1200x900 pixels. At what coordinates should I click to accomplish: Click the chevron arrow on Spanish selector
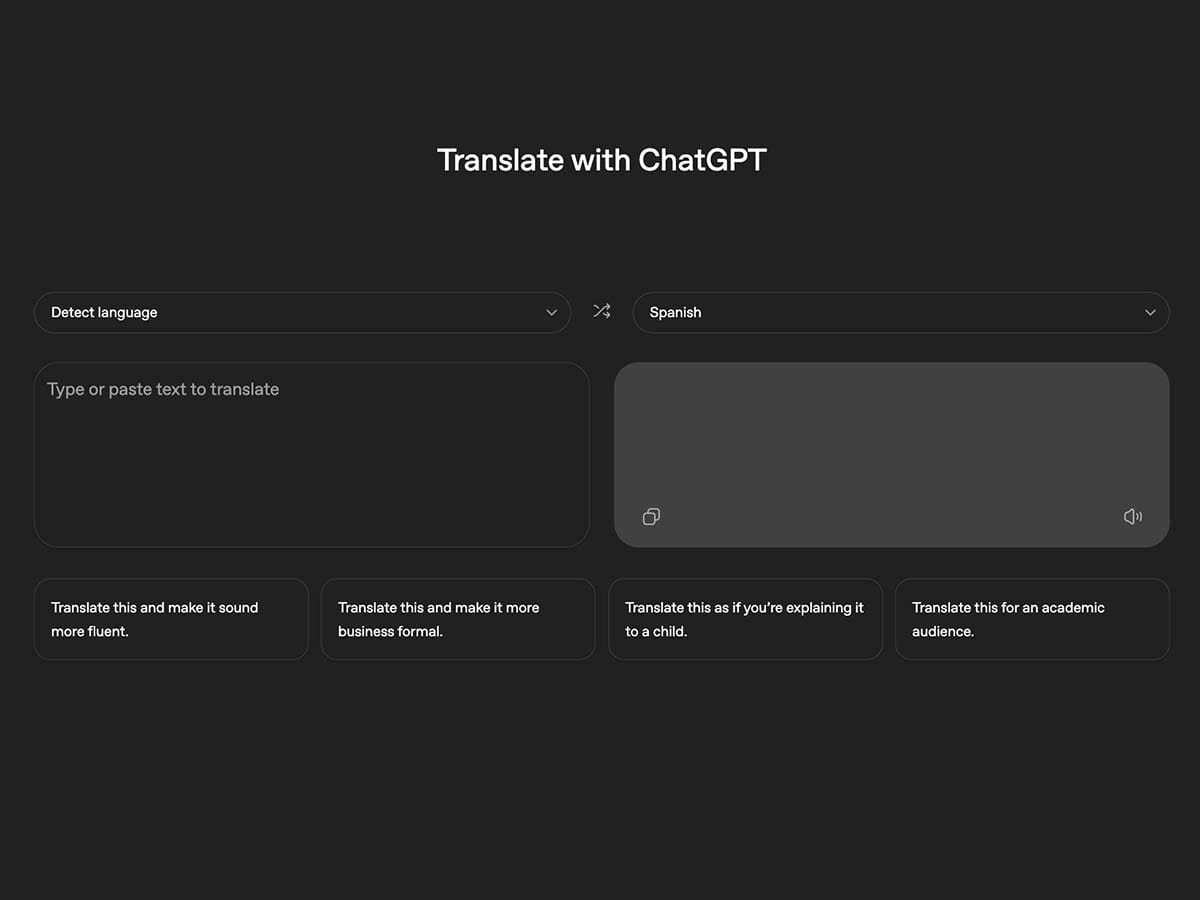click(1150, 313)
